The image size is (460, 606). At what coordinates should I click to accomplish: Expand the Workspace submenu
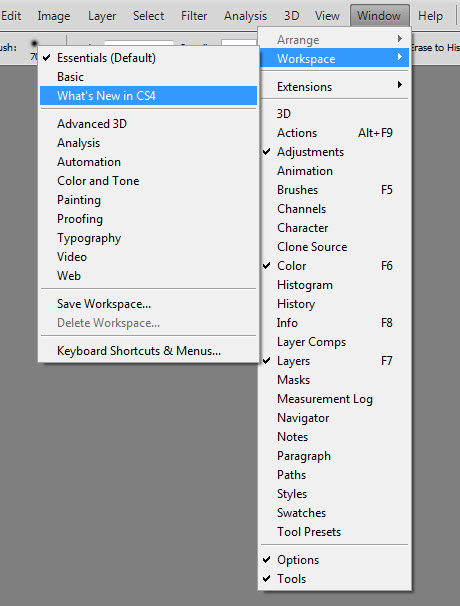point(334,58)
